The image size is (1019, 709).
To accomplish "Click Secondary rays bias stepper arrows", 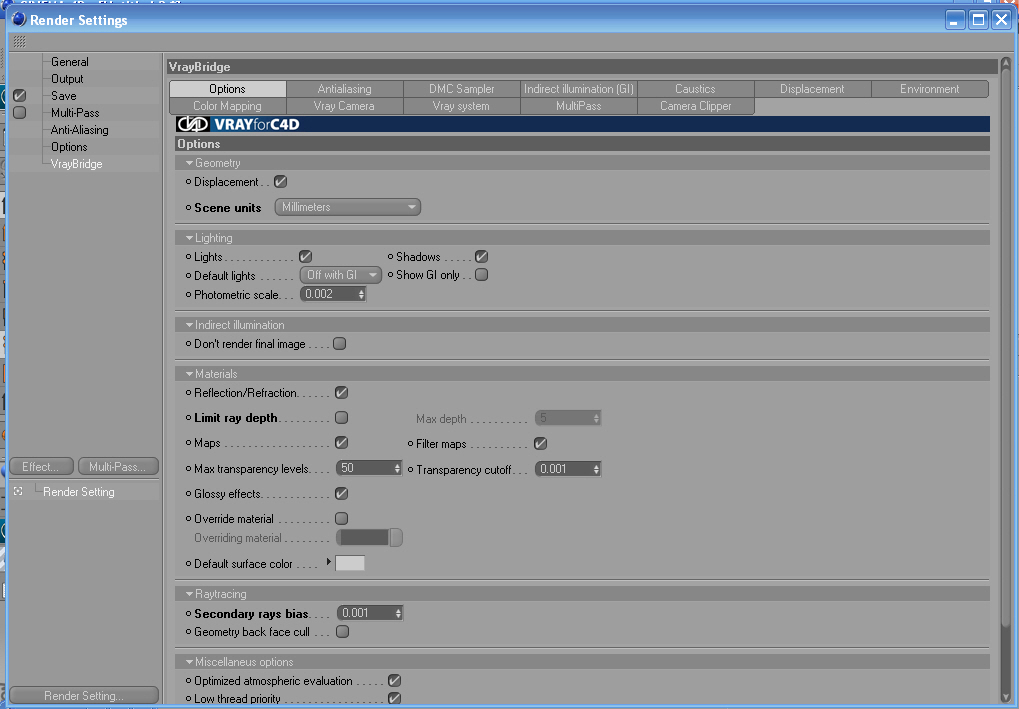I will pos(398,613).
